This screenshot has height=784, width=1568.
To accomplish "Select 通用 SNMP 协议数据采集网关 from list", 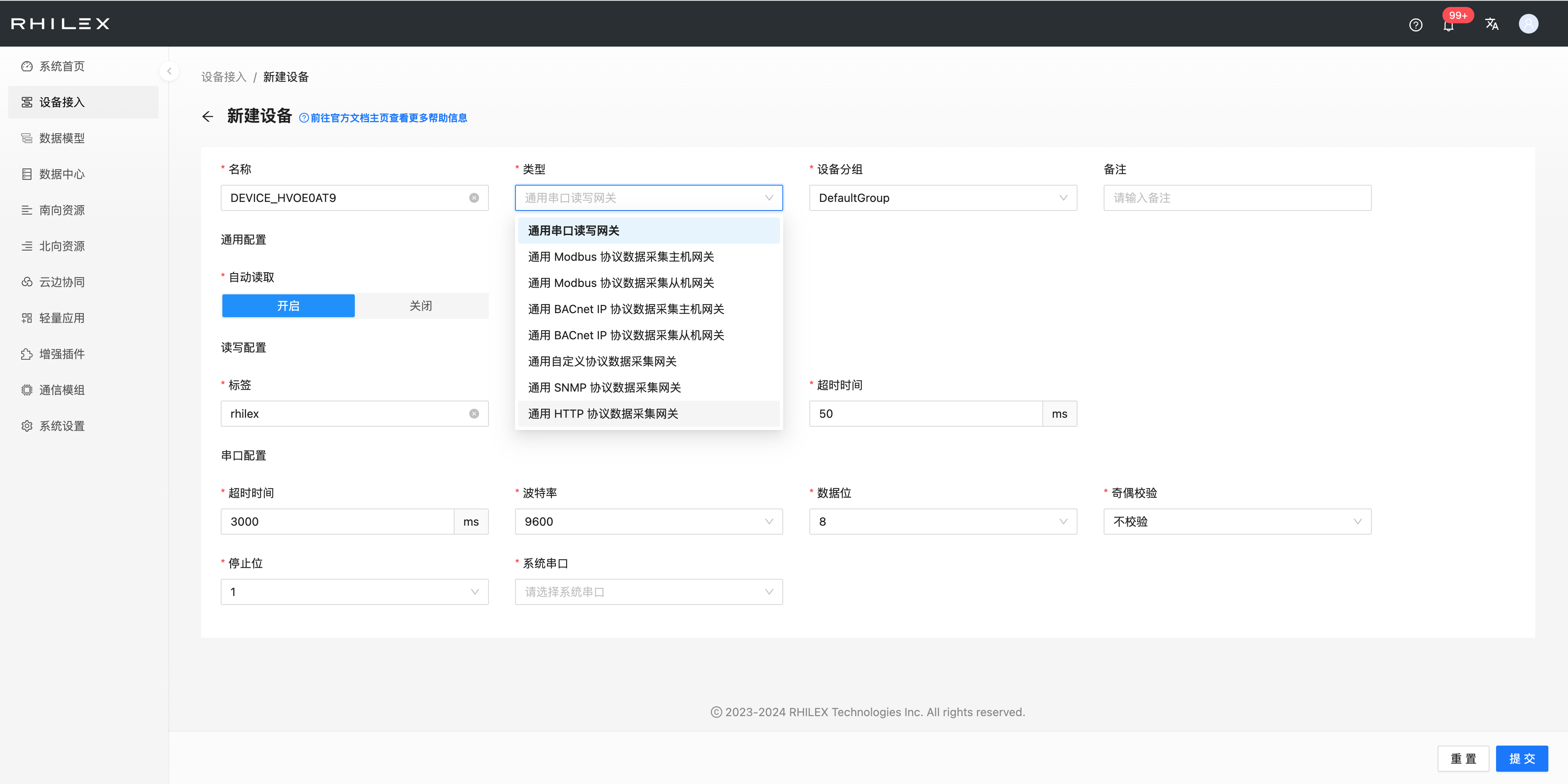I will pyautogui.click(x=604, y=387).
